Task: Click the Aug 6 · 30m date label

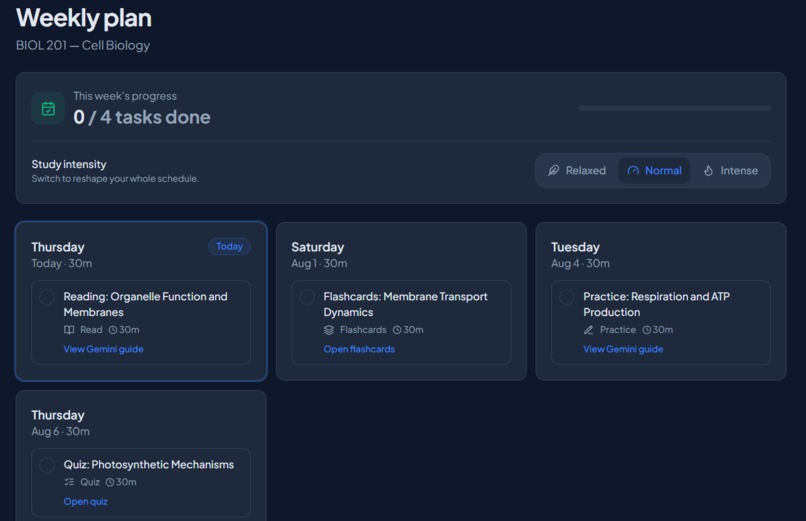Action: click(61, 431)
